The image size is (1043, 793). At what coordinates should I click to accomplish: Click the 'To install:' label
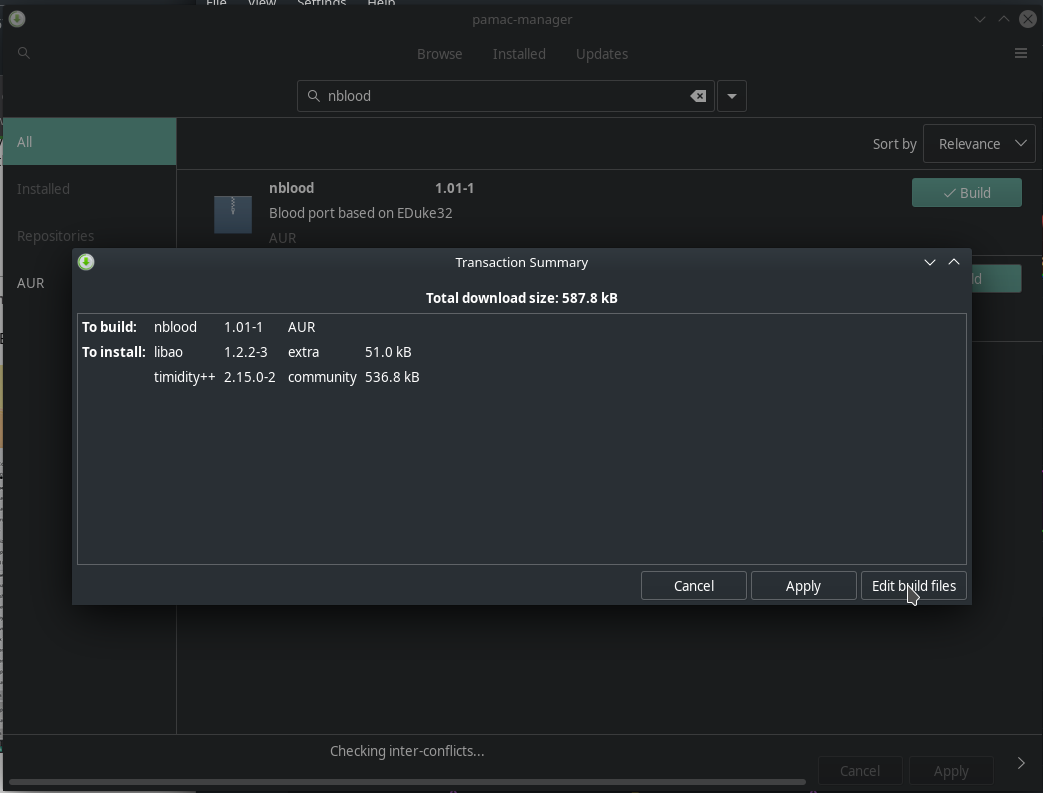114,352
